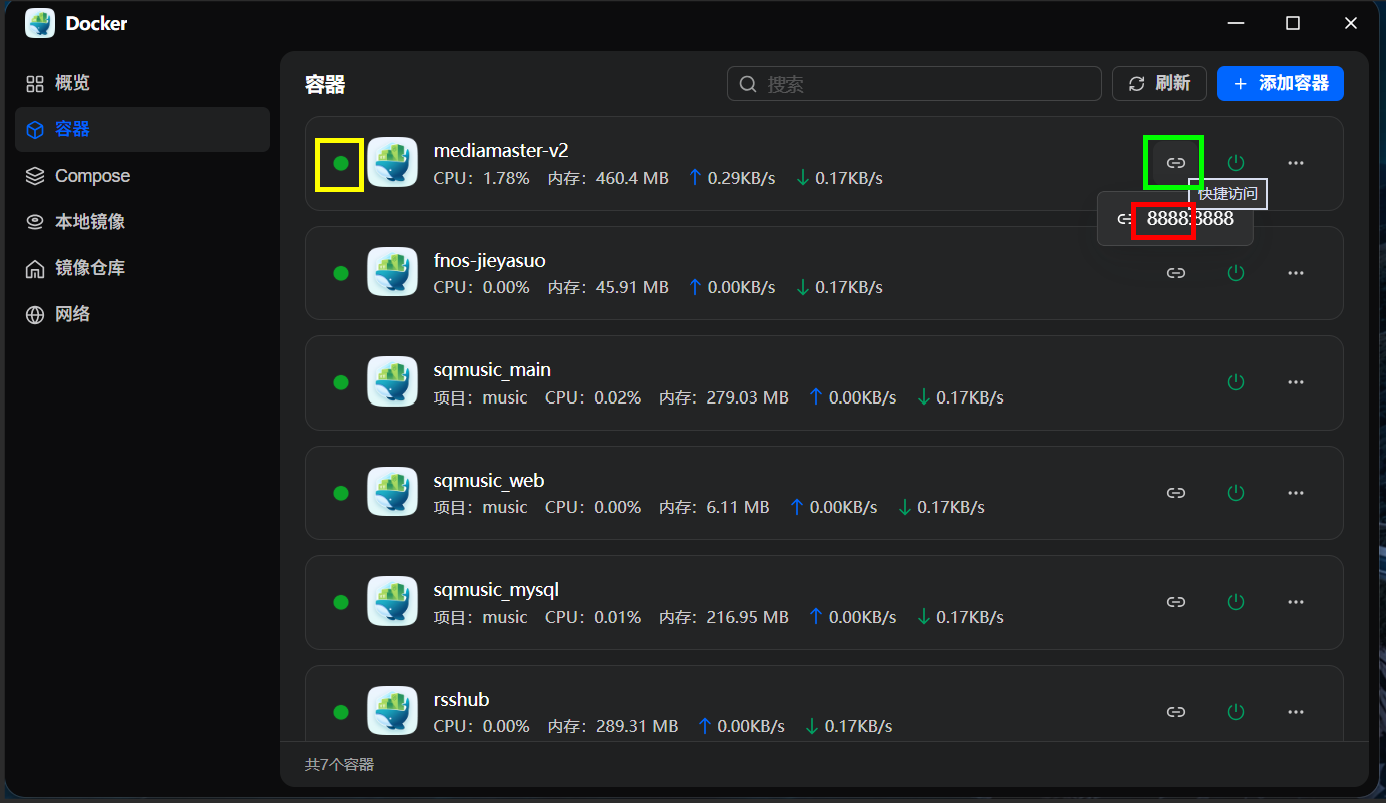Switch to 网络 network section
Viewport: 1386px width, 803px height.
click(x=142, y=314)
